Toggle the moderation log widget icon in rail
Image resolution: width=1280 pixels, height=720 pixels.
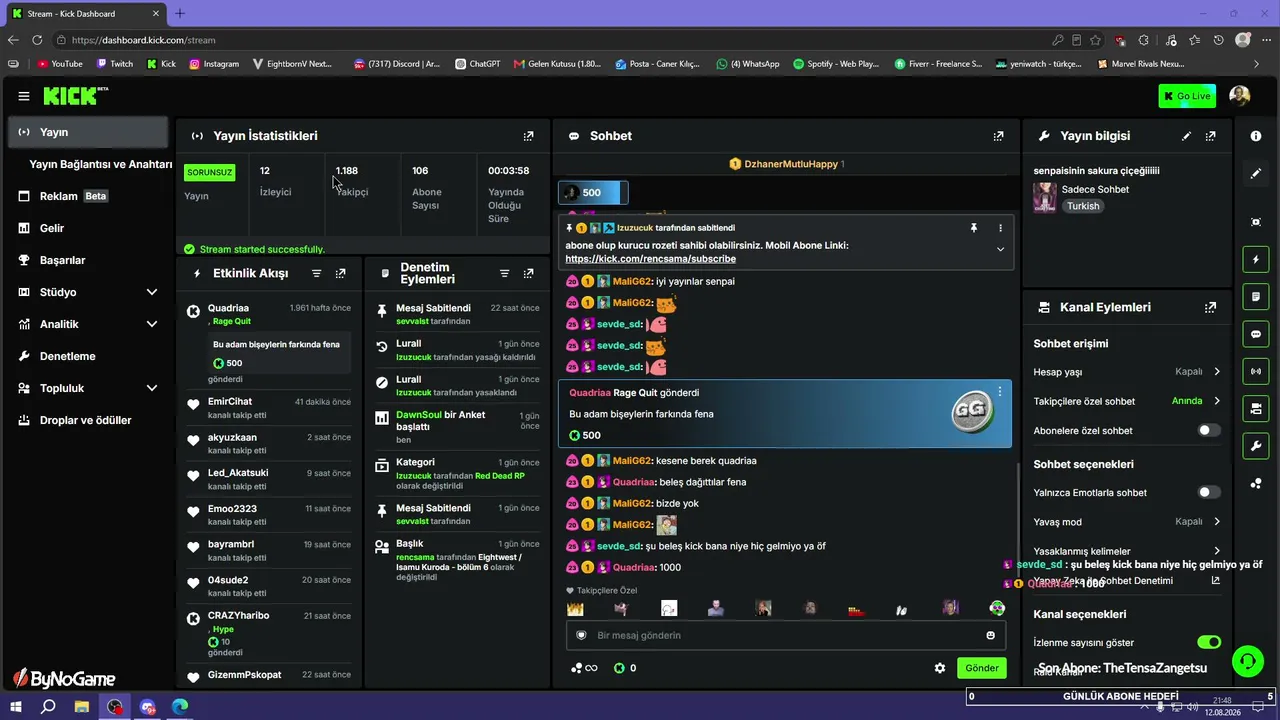(x=1256, y=297)
